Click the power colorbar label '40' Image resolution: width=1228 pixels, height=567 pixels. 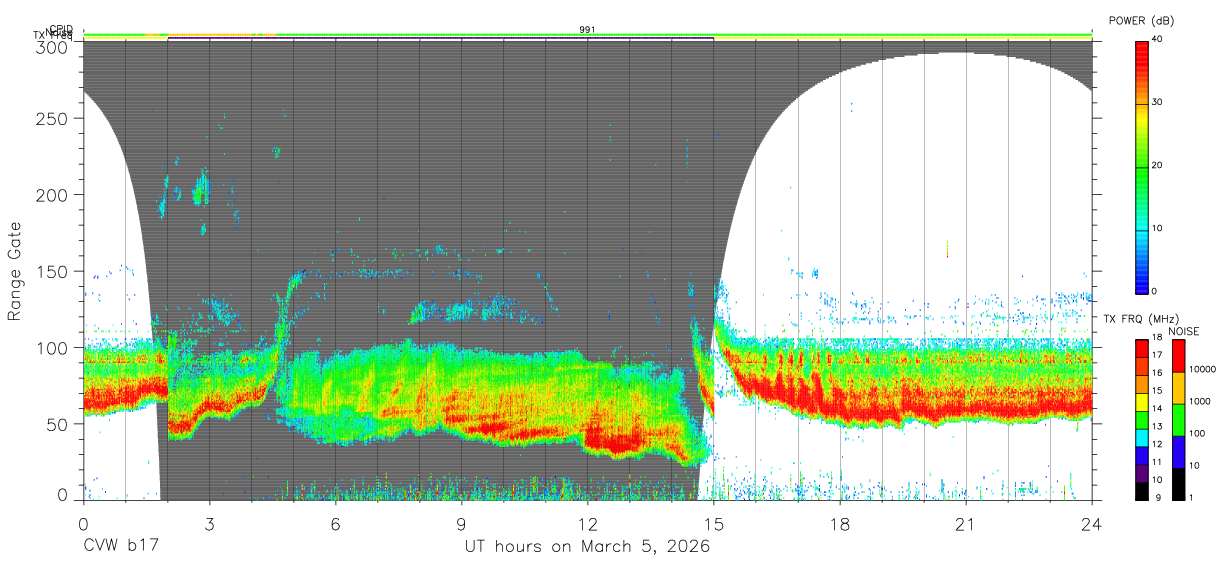pyautogui.click(x=1157, y=39)
